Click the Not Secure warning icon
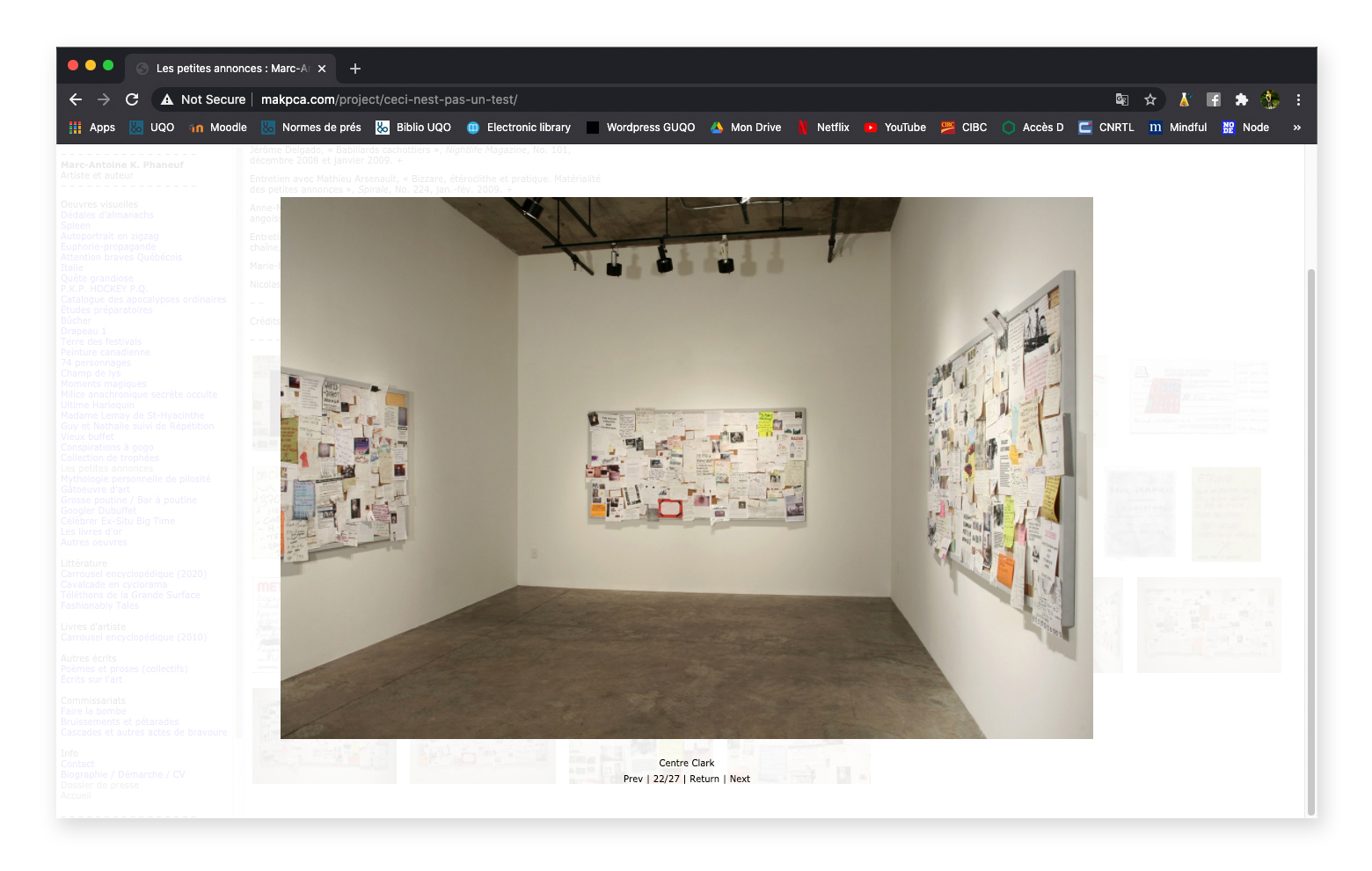 point(167,99)
